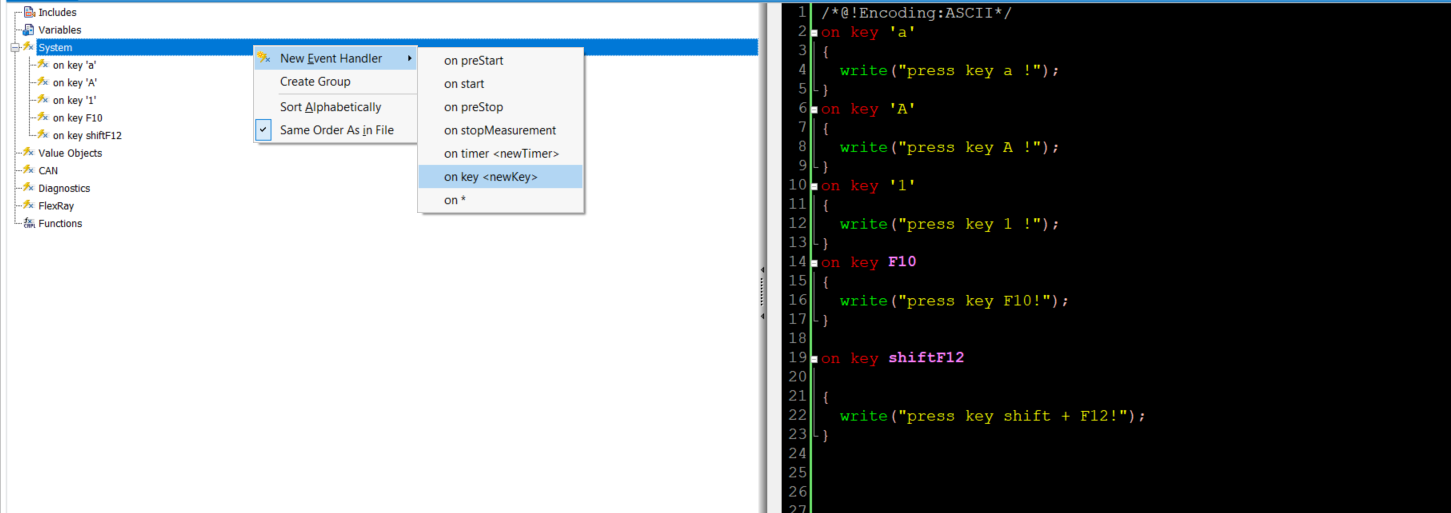1451x513 pixels.
Task: Select on key F10 tree label
Action: pyautogui.click(x=78, y=118)
